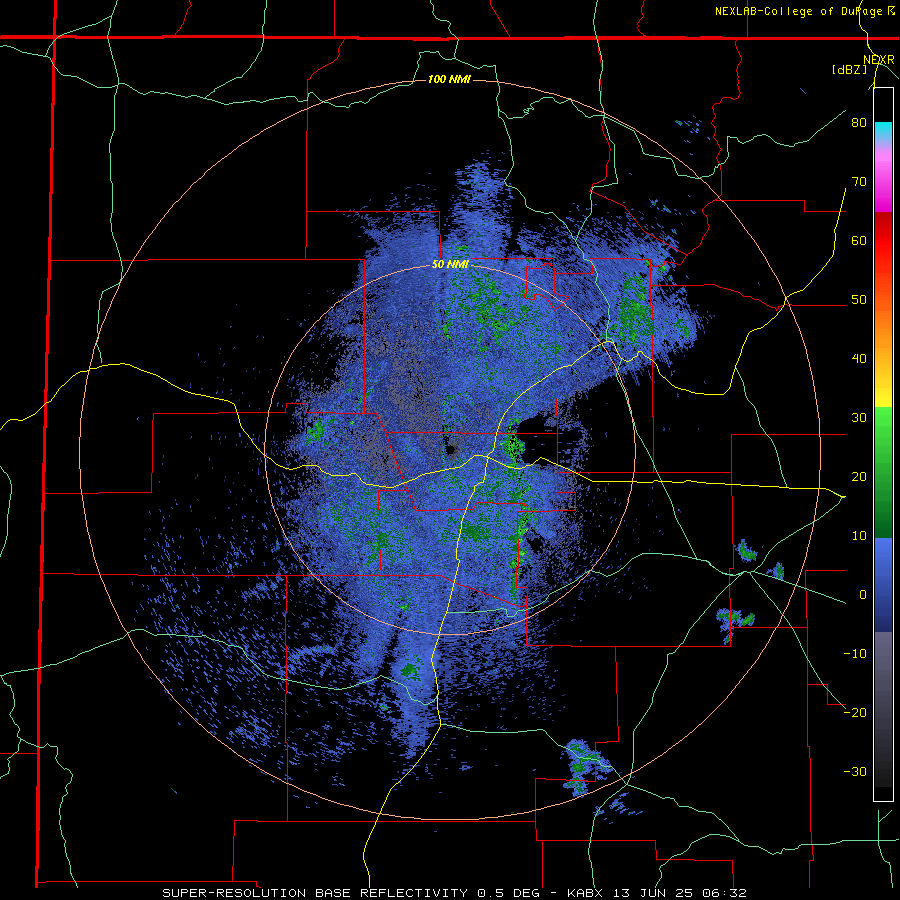
Task: Click the -10 dBZ scale value
Action: pos(855,653)
